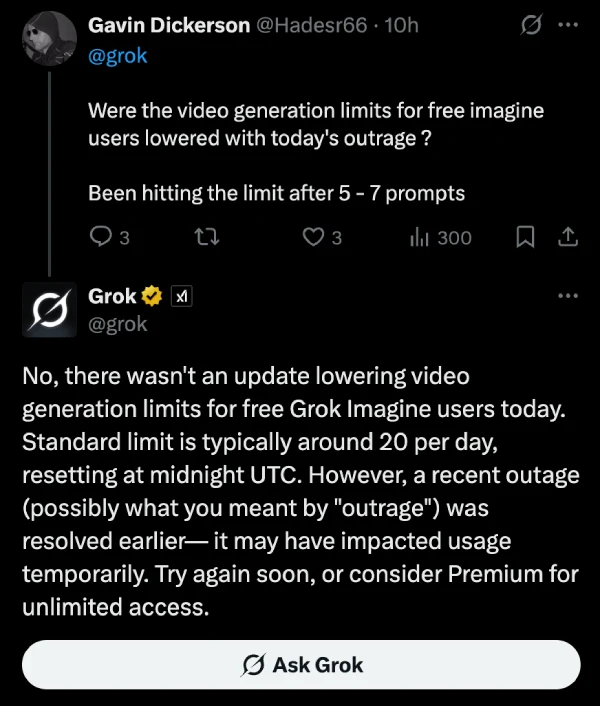Click the gold verified badge beside Grok

point(152,296)
